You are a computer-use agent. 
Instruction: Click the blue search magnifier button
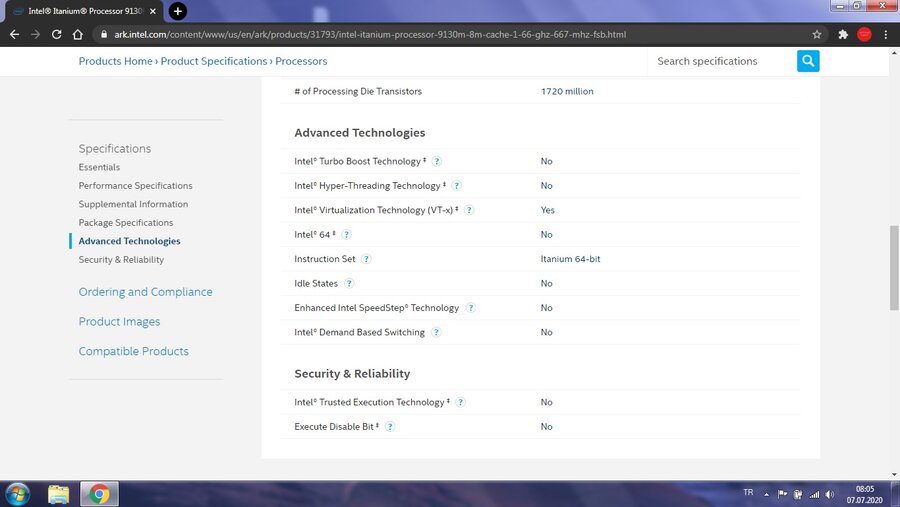tap(808, 61)
